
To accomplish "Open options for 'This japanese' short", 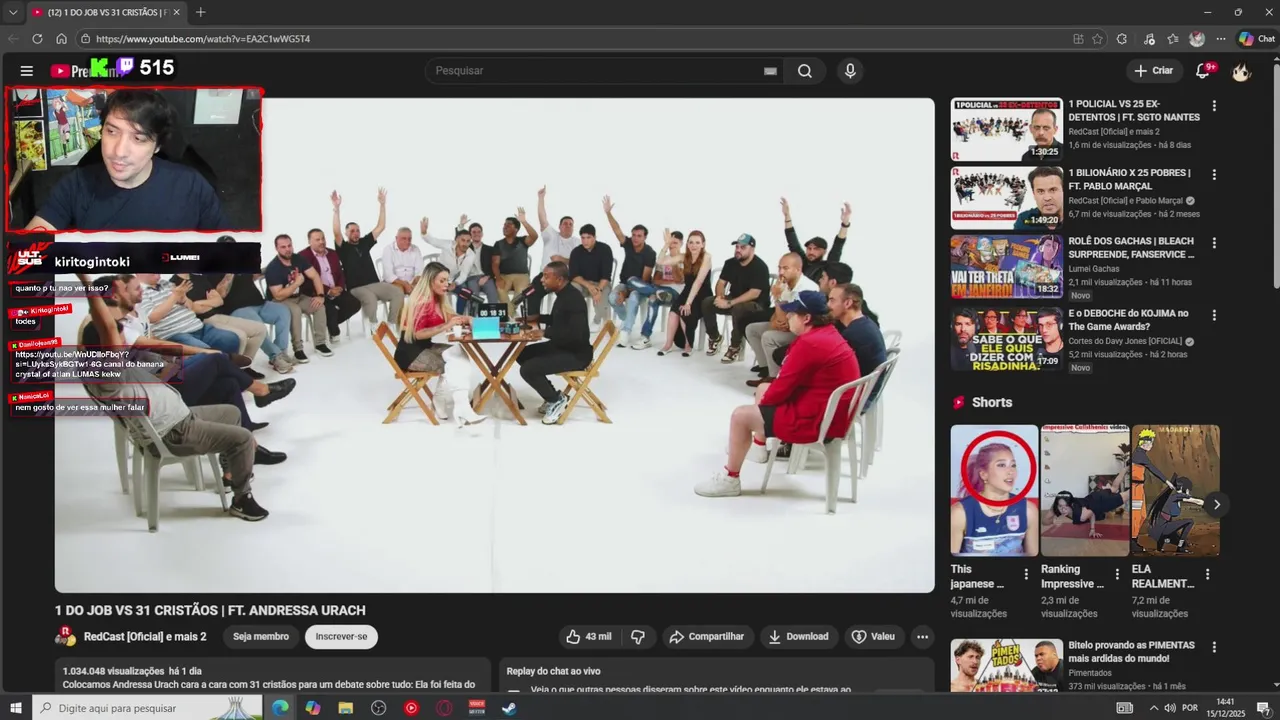I will [1026, 575].
